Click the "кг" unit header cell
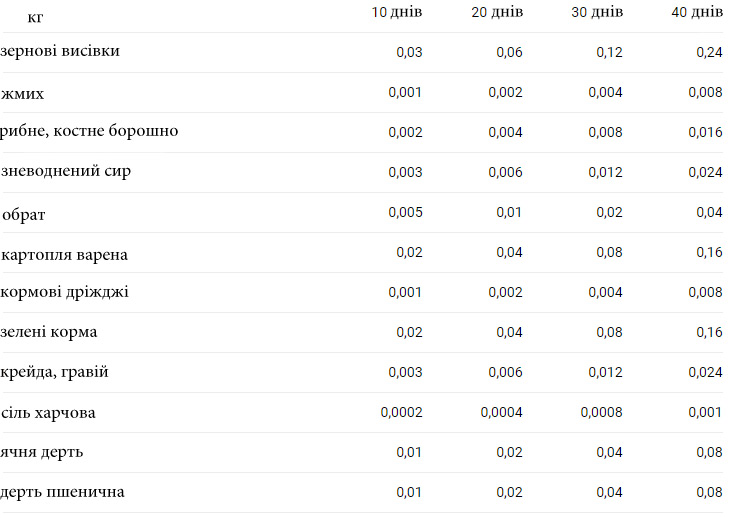 35,17
